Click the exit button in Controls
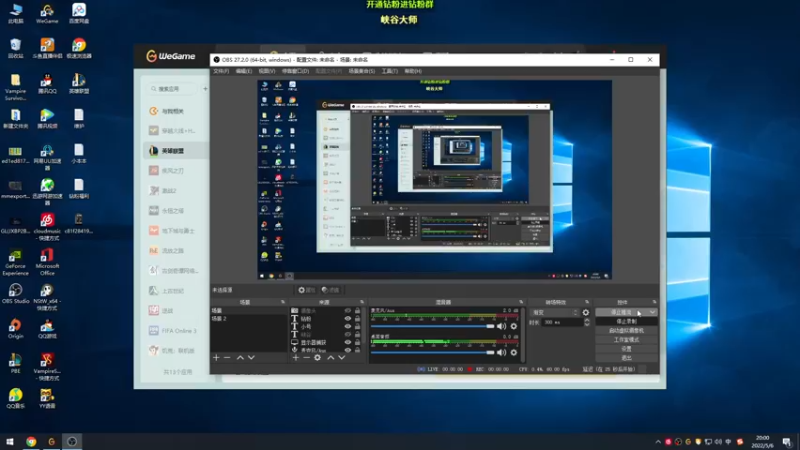800x450 pixels. point(627,358)
